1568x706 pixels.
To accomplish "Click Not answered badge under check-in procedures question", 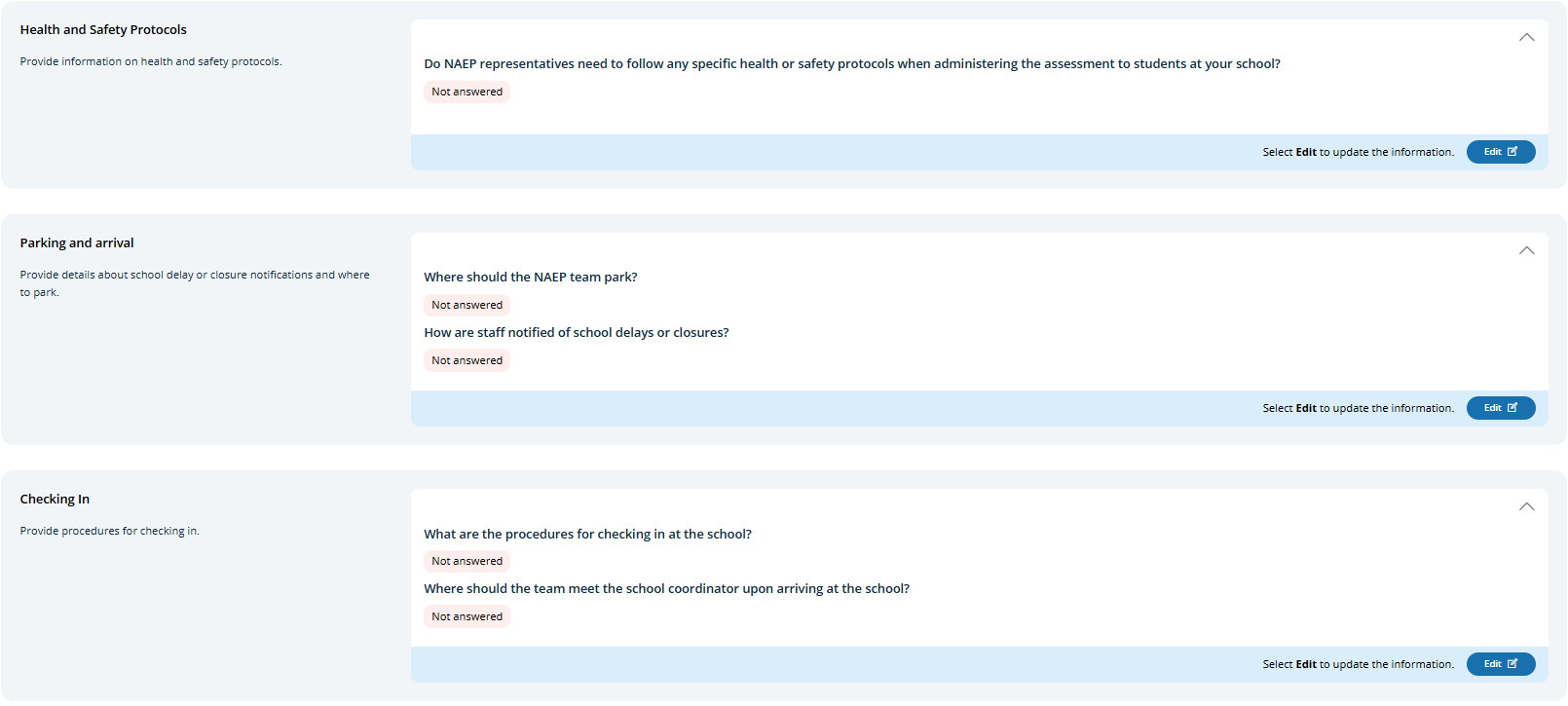I will (467, 561).
